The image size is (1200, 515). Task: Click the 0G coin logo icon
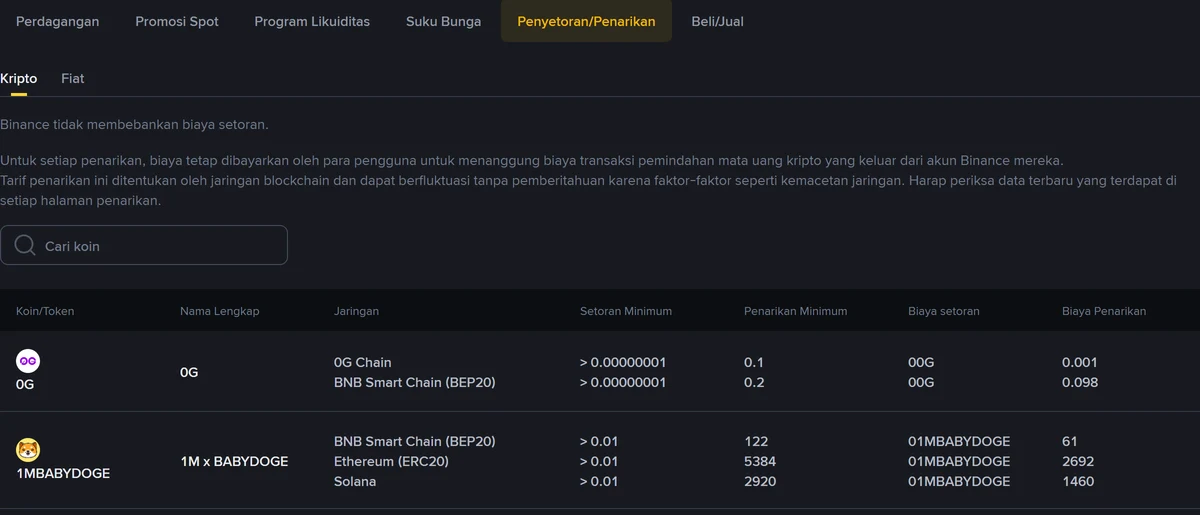(x=28, y=362)
